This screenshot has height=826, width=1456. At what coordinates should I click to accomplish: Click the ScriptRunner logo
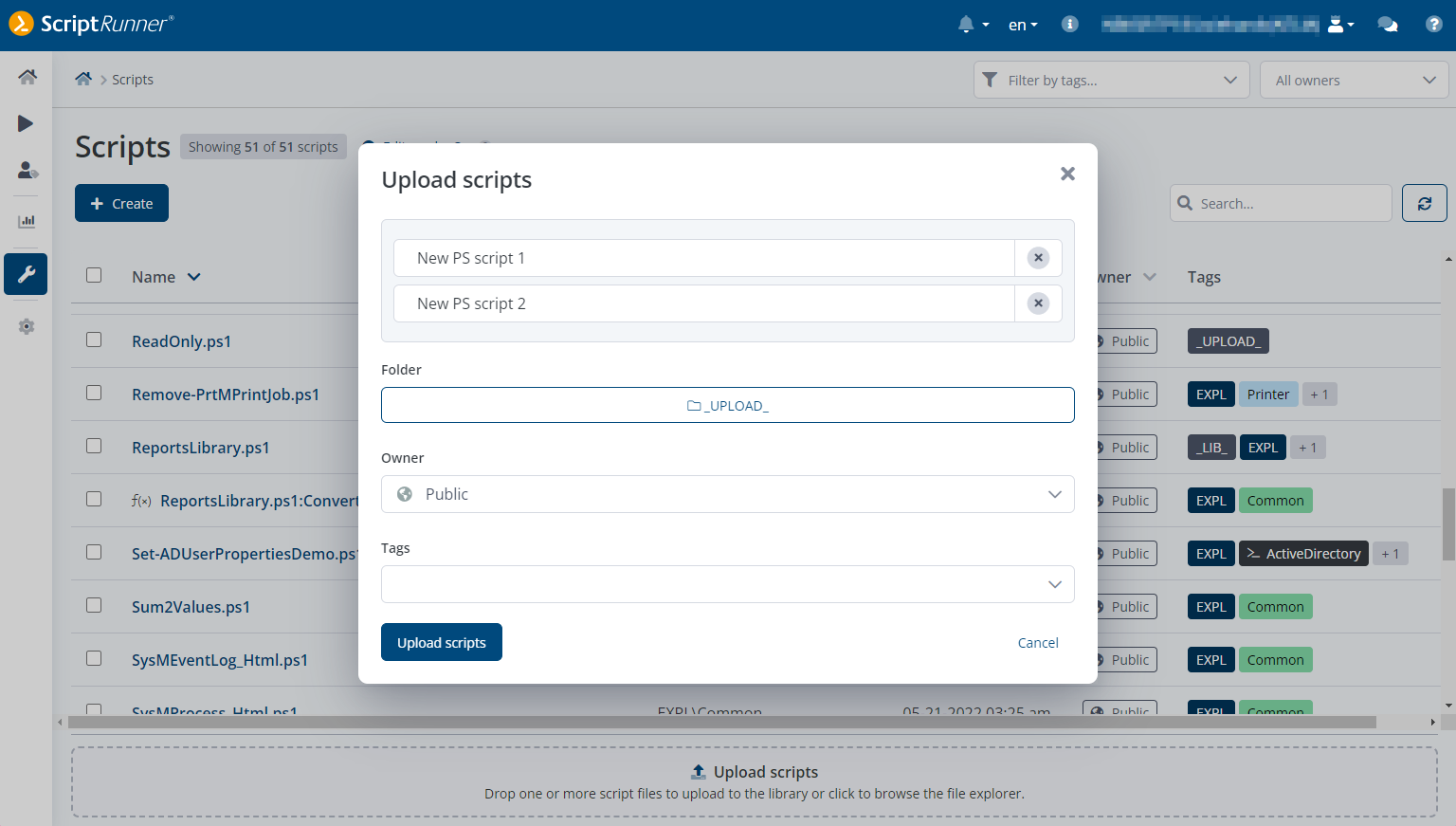[92, 24]
